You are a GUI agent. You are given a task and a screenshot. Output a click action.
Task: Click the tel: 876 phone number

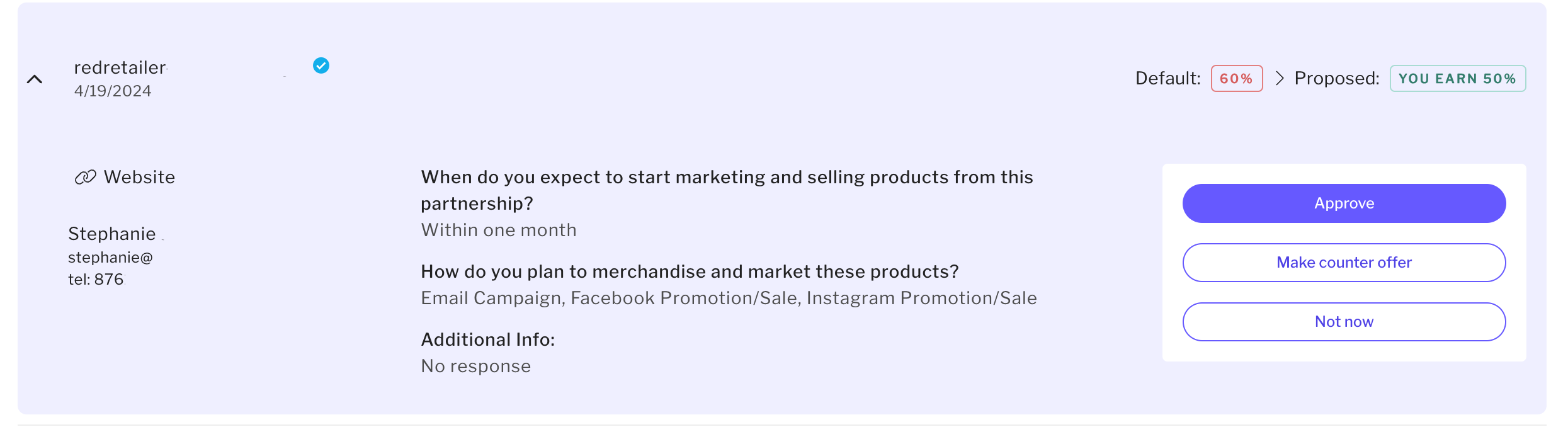[96, 279]
